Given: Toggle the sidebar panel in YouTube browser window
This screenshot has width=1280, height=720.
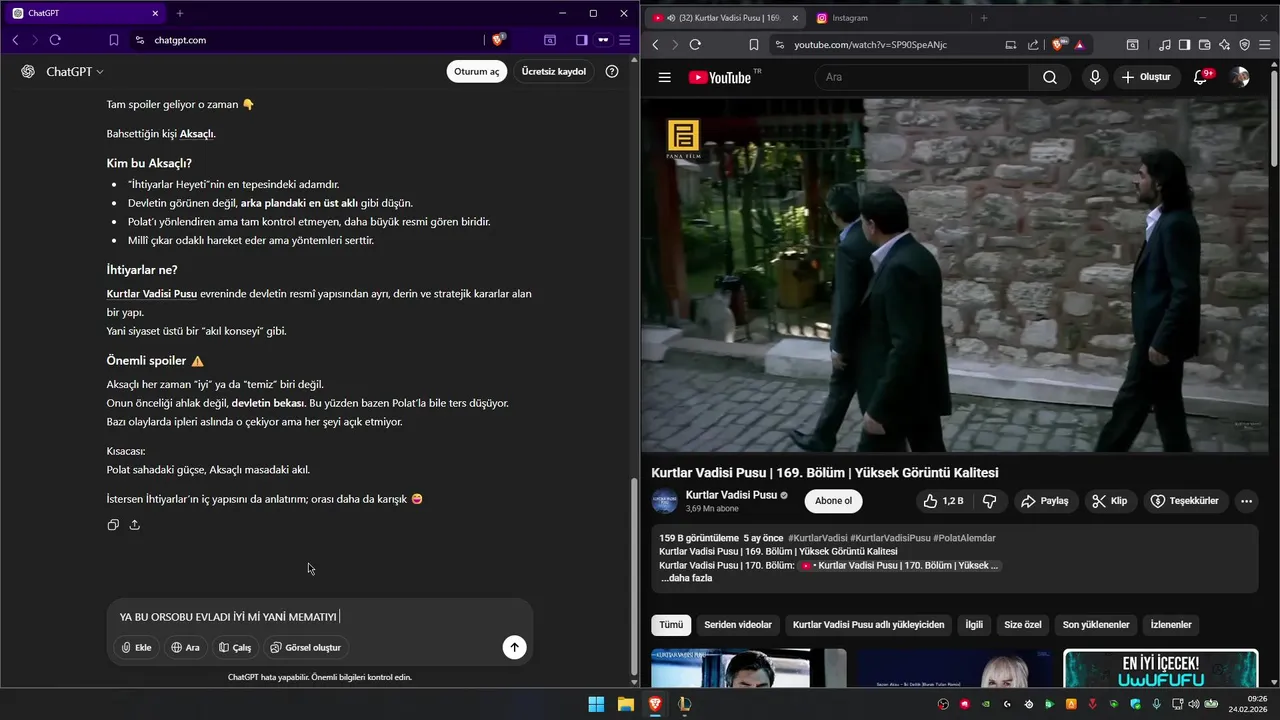Looking at the screenshot, I should pos(1185,45).
